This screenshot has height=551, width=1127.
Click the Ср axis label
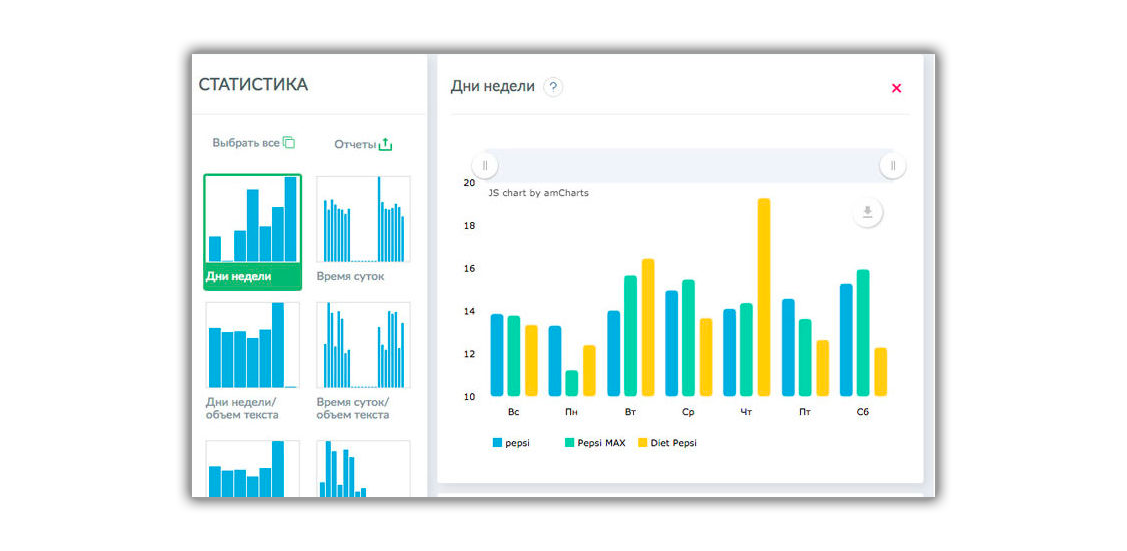(688, 412)
